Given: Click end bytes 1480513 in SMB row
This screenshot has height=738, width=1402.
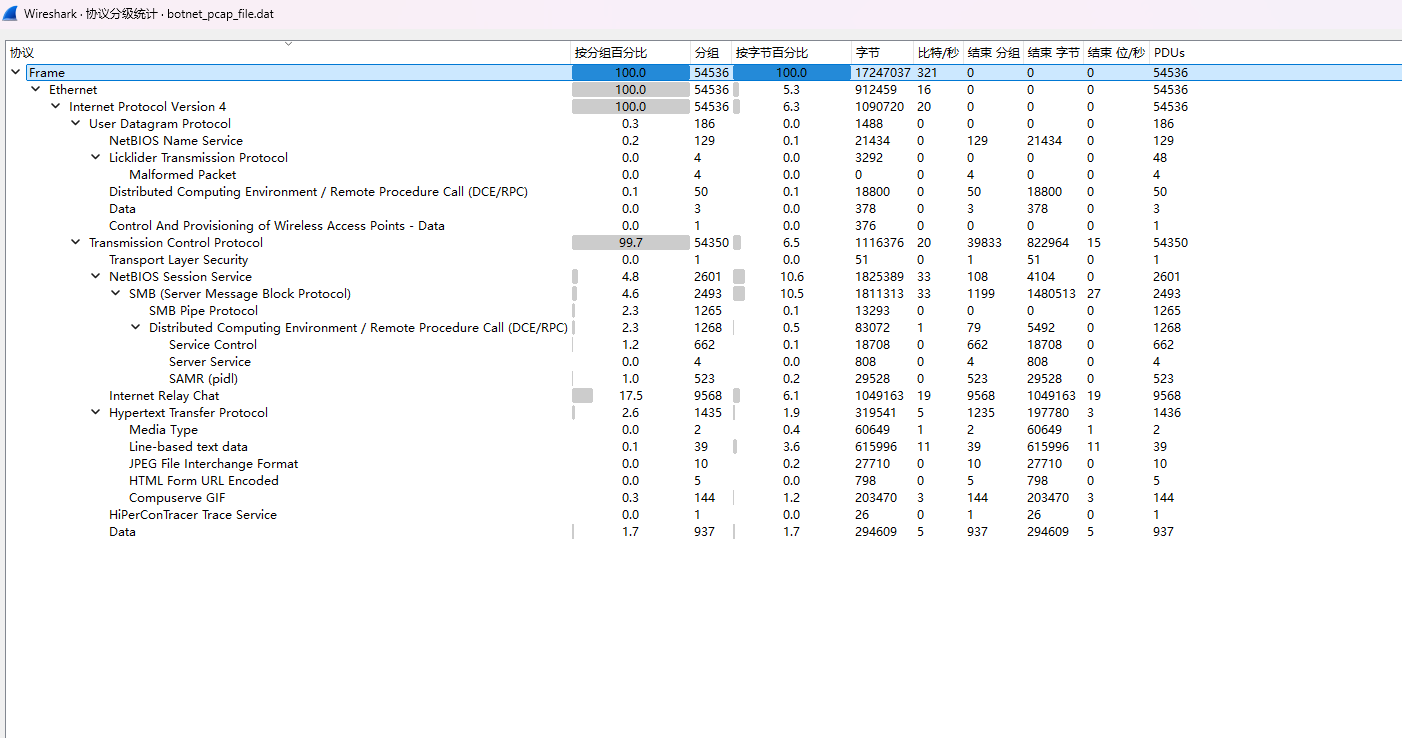Looking at the screenshot, I should 1051,294.
